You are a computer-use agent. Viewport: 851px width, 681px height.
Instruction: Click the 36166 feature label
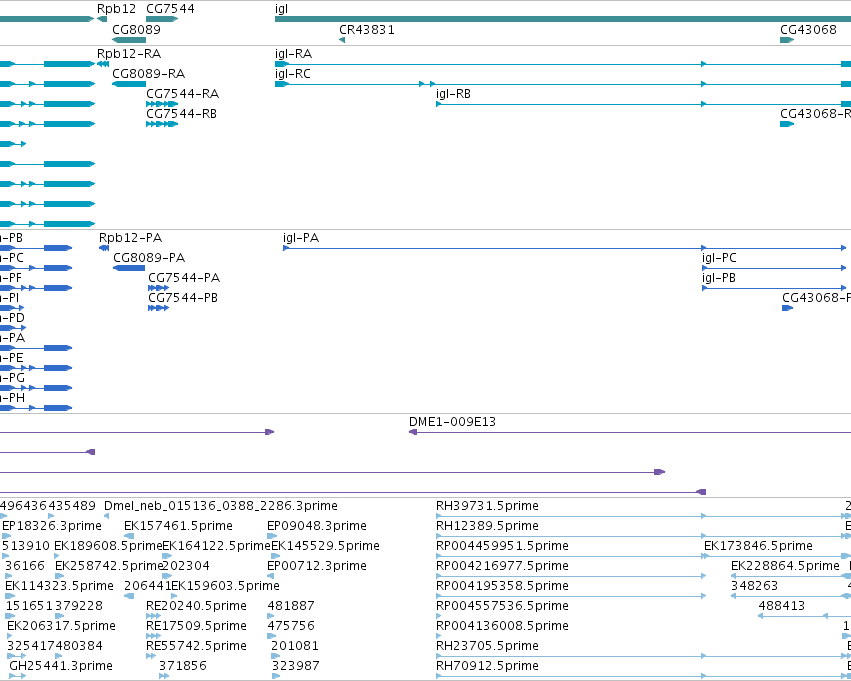click(24, 566)
